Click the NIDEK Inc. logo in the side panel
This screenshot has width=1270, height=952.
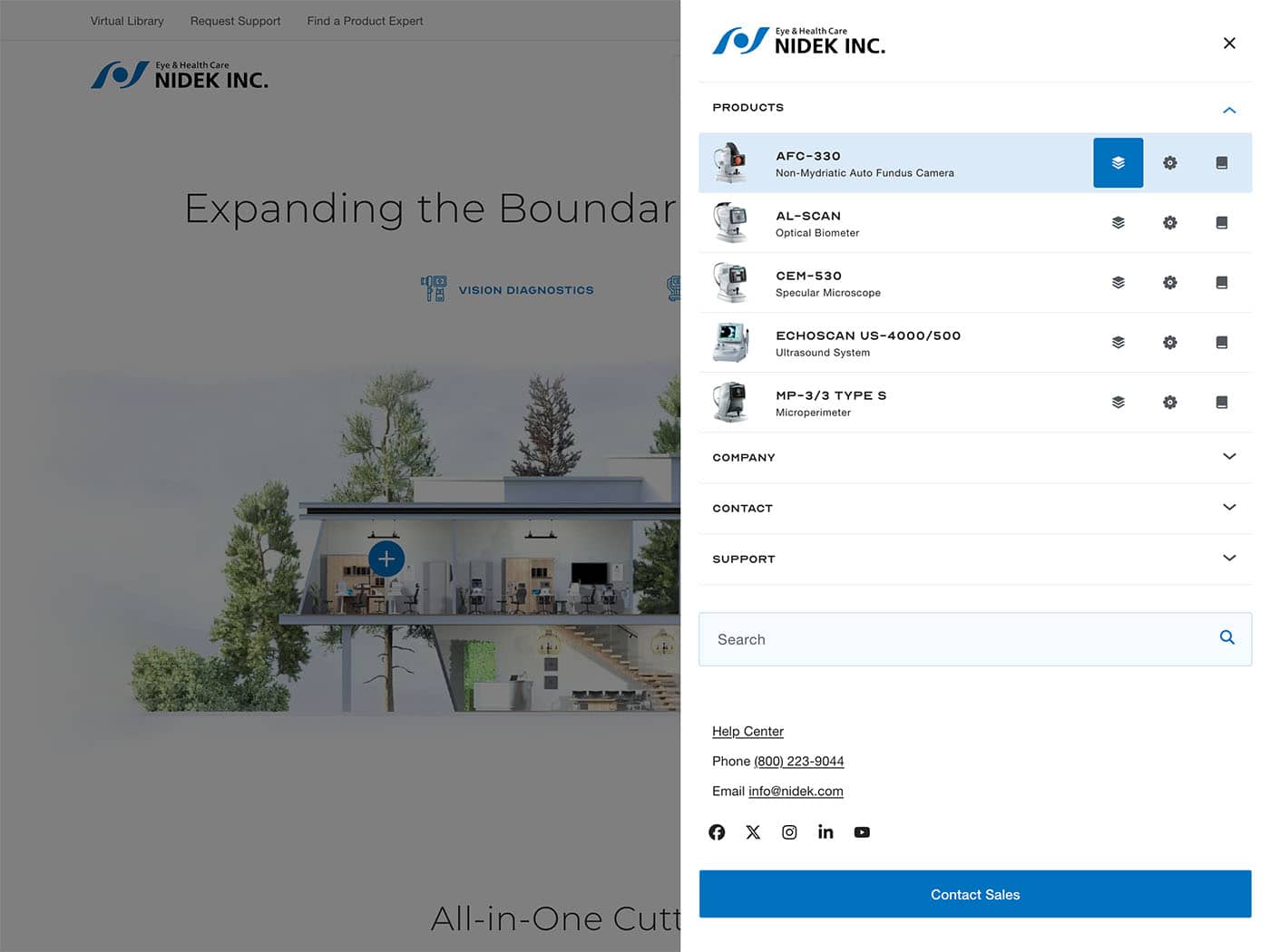tap(798, 42)
